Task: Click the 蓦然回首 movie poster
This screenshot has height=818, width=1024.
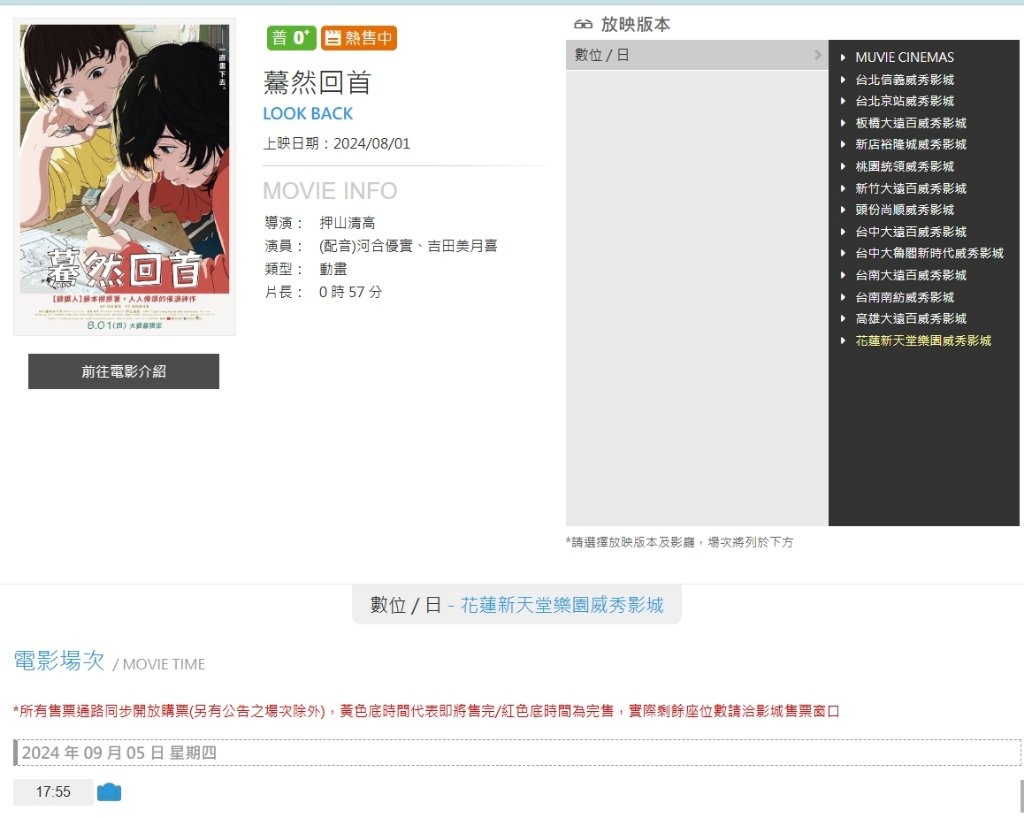Action: tap(124, 177)
